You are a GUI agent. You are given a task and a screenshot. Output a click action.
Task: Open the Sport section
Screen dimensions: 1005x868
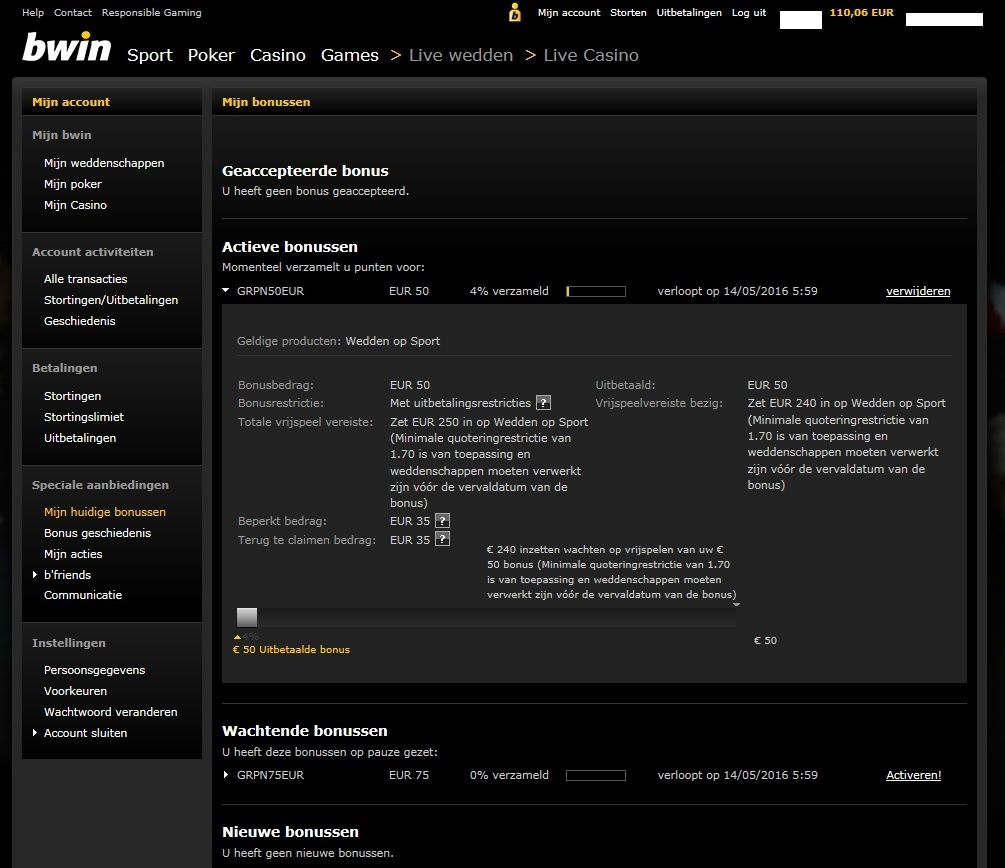point(150,55)
